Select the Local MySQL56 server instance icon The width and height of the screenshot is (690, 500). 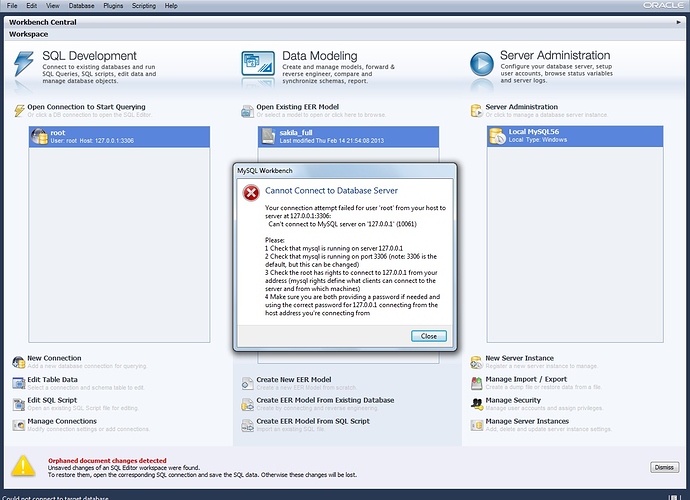[497, 136]
